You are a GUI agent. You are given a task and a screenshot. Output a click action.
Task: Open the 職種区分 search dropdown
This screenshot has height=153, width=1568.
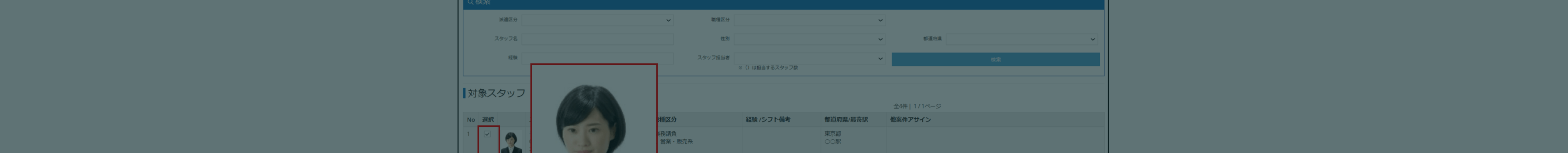coord(809,20)
